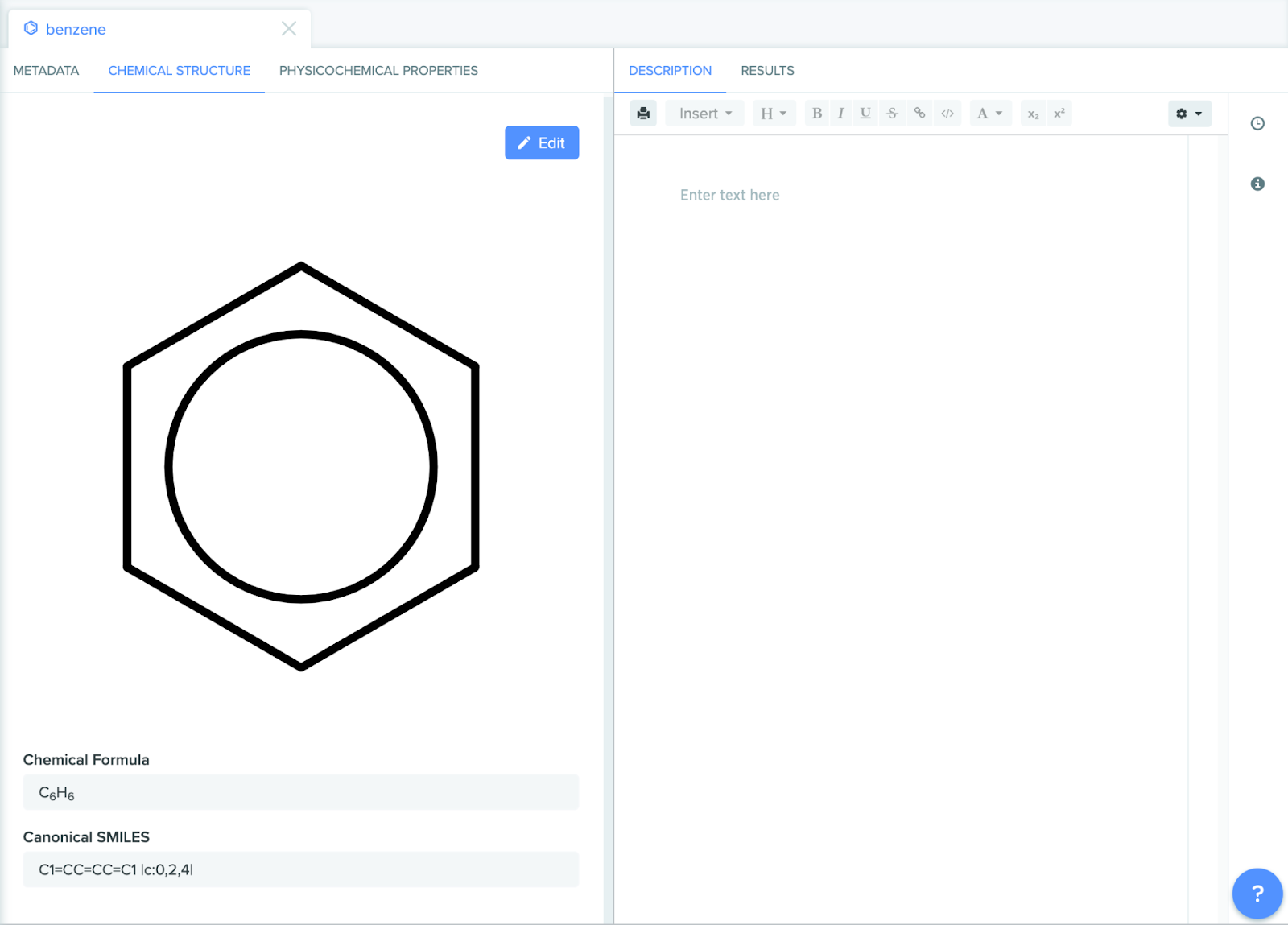Toggle italic formatting
Image resolution: width=1288 pixels, height=925 pixels.
point(840,114)
